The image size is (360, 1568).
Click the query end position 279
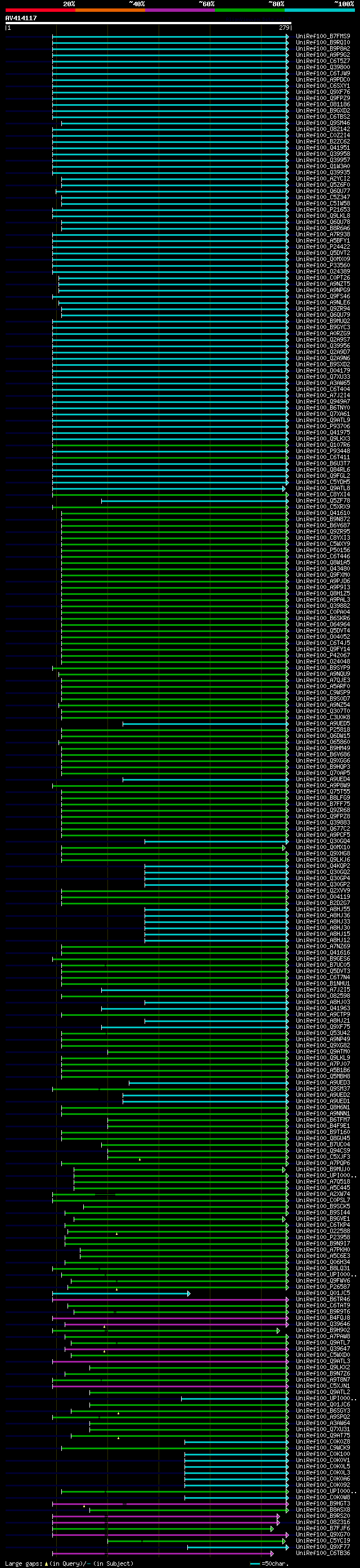point(284,28)
